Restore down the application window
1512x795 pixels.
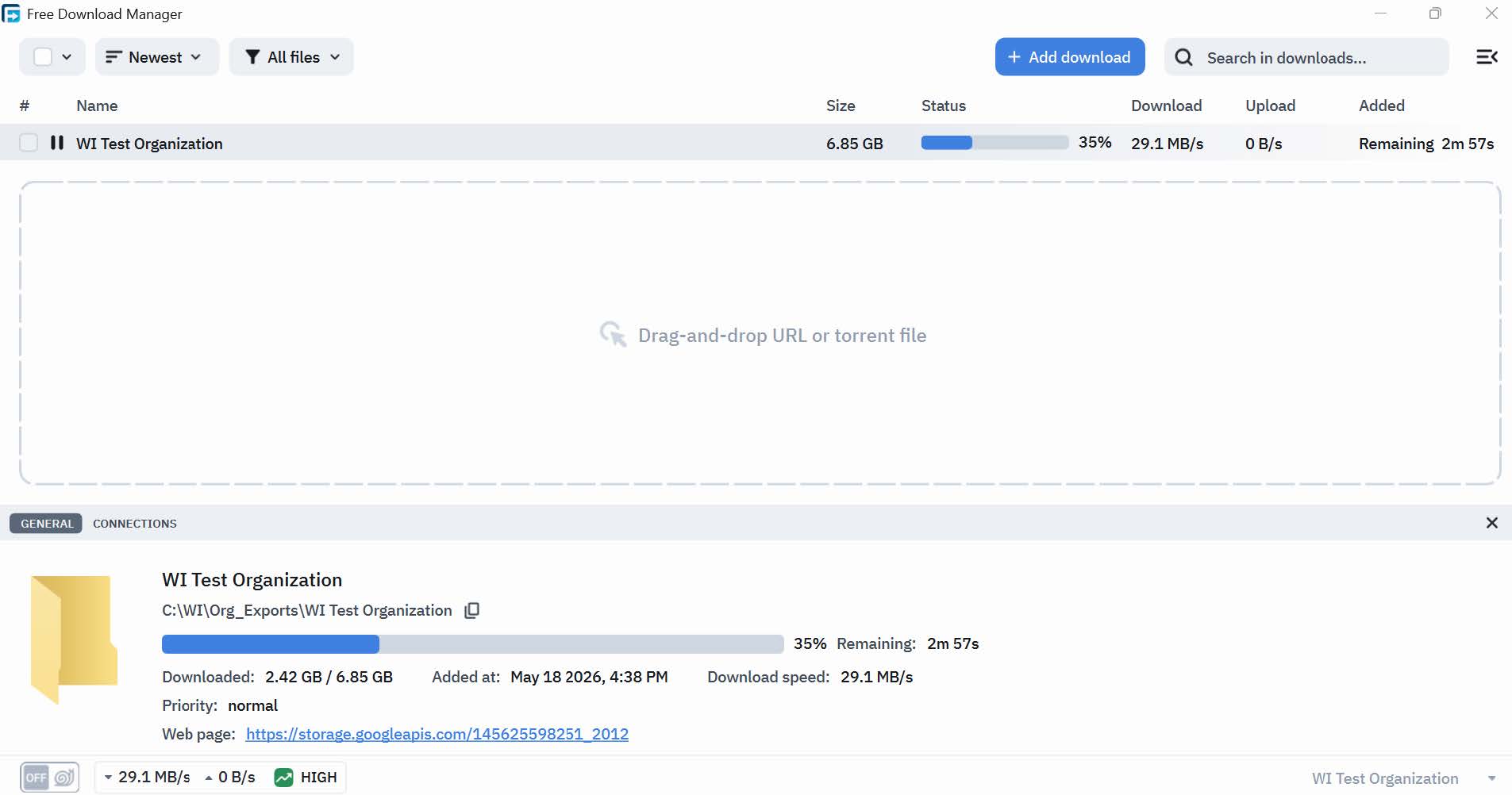[1435, 13]
